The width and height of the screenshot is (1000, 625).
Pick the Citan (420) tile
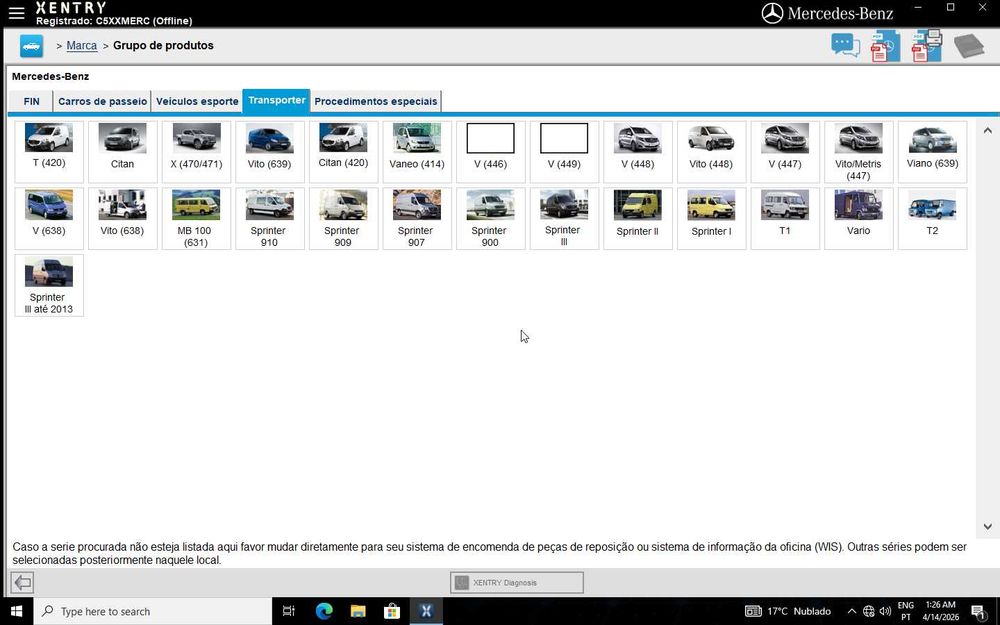343,152
